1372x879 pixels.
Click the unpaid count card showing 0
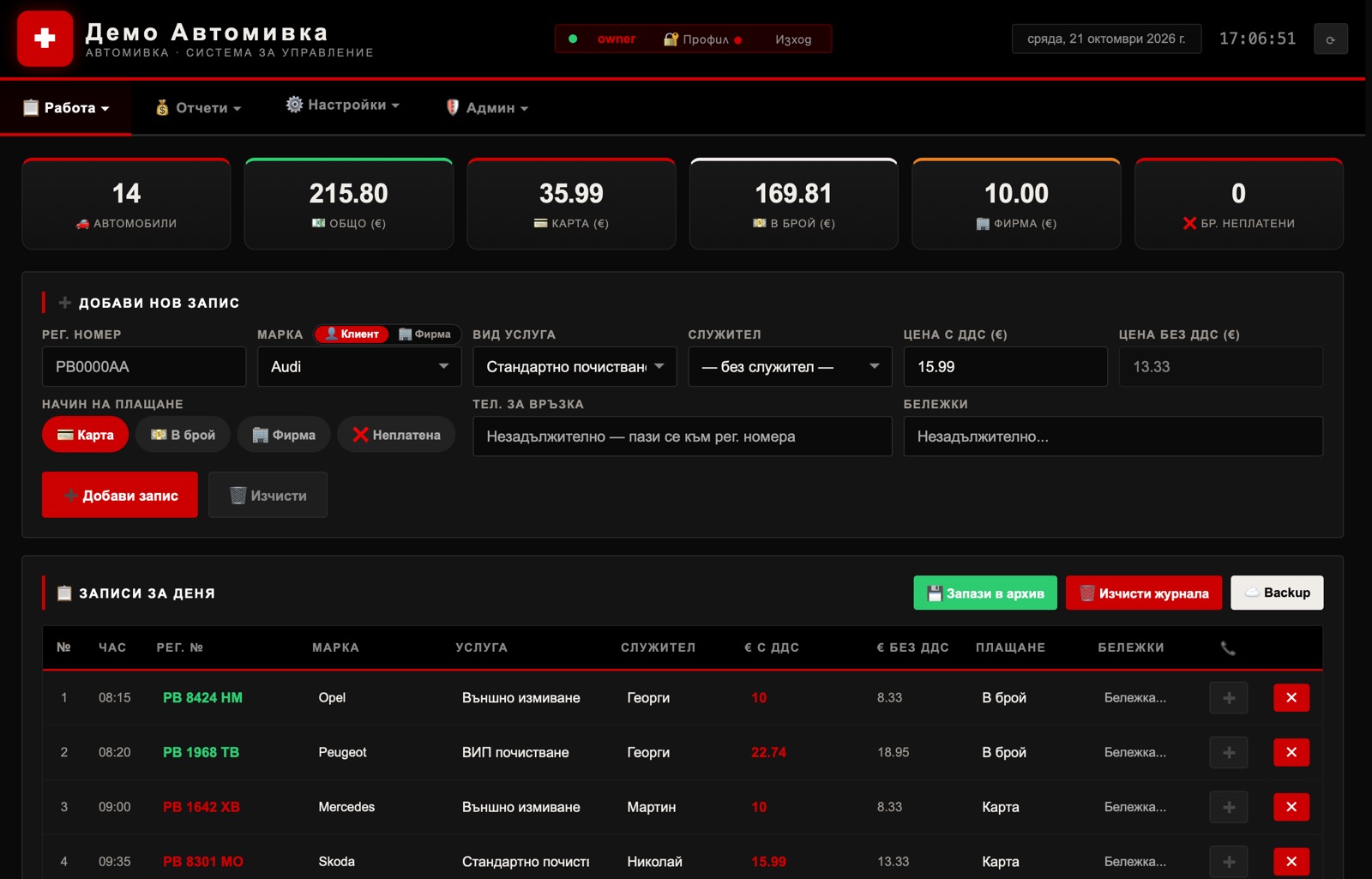pos(1238,204)
